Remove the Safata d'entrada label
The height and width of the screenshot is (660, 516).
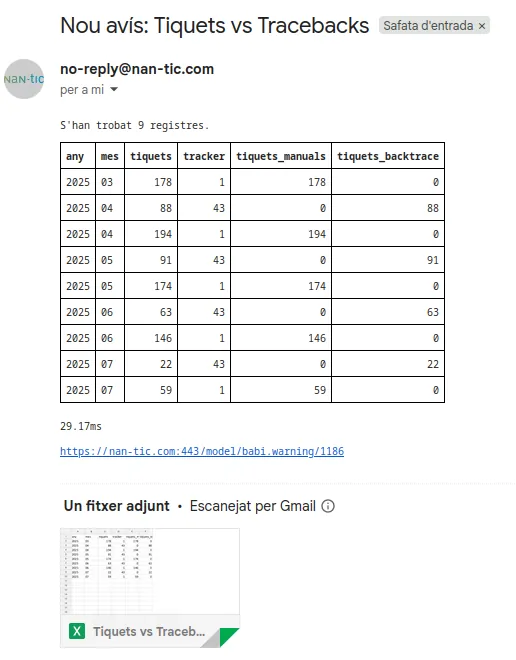pos(482,26)
